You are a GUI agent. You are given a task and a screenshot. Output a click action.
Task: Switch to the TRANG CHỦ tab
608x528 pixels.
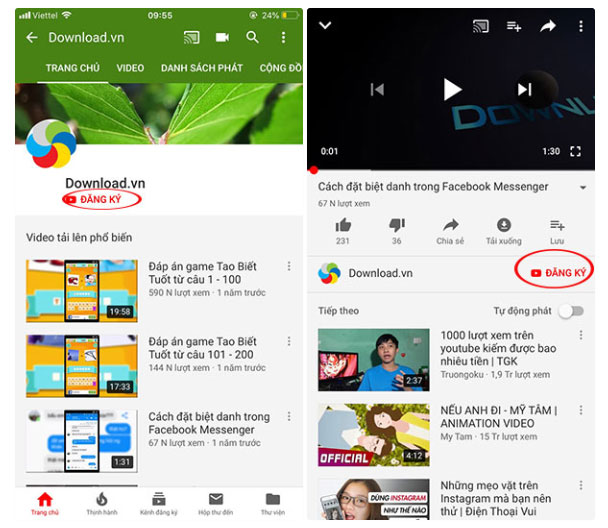pos(73,68)
